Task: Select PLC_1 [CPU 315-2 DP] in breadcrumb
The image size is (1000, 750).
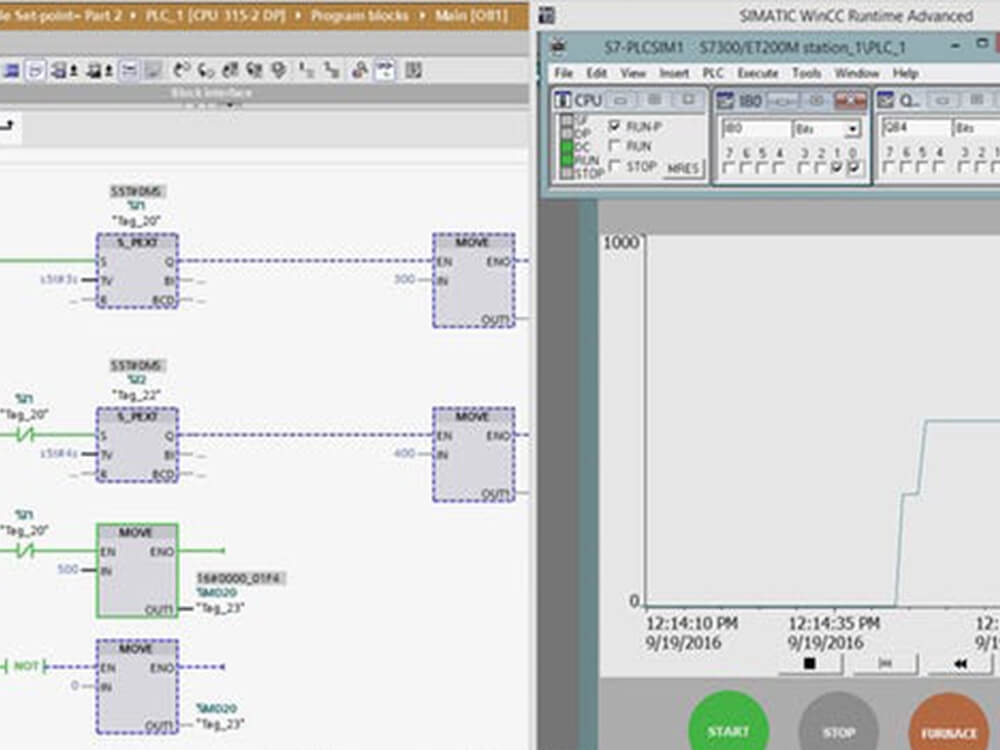Action: point(216,15)
